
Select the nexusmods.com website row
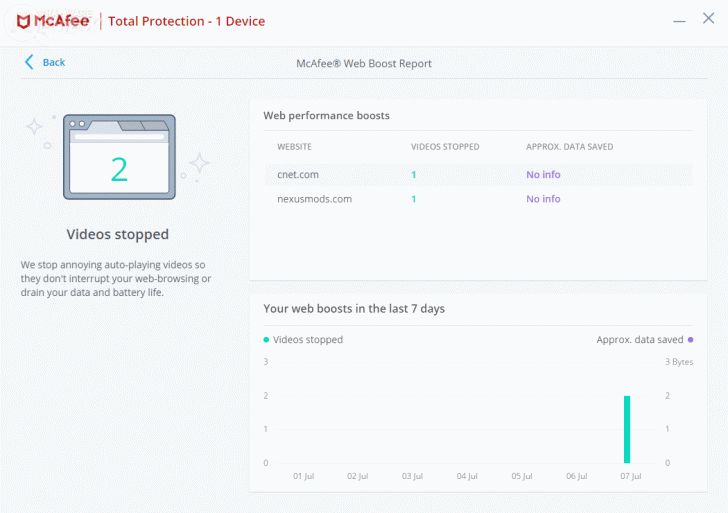pos(478,199)
